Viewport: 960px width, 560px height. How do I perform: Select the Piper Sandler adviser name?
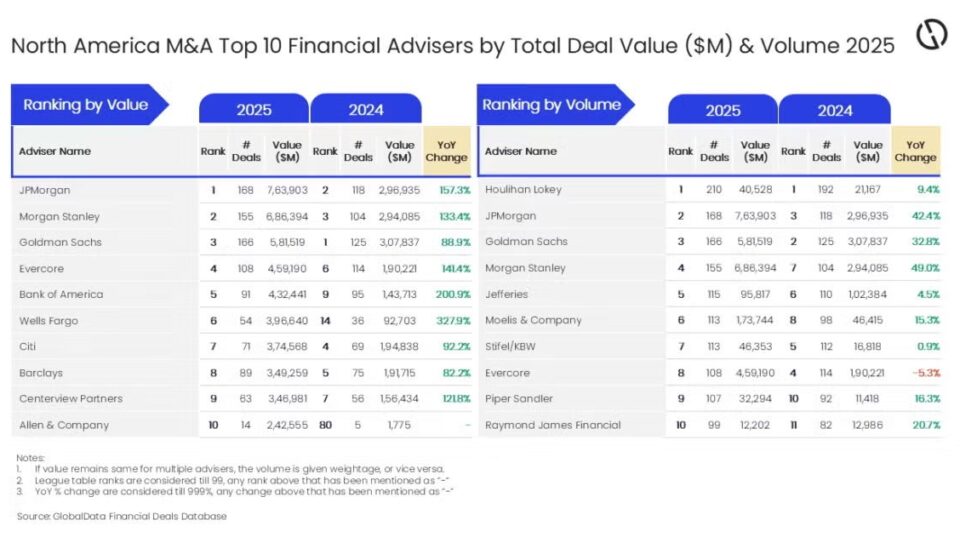pyautogui.click(x=518, y=398)
